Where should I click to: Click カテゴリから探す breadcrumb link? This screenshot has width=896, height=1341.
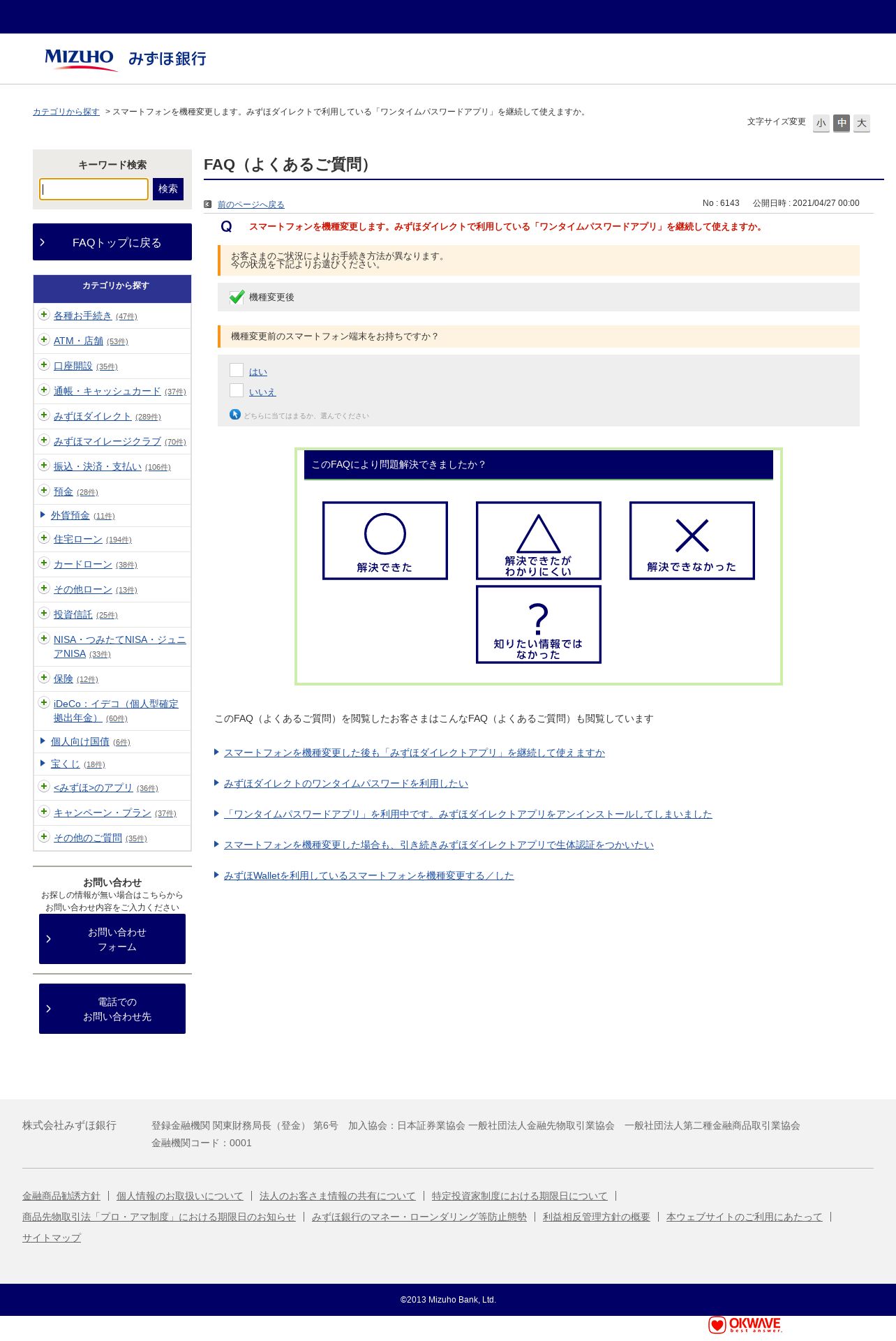point(66,112)
